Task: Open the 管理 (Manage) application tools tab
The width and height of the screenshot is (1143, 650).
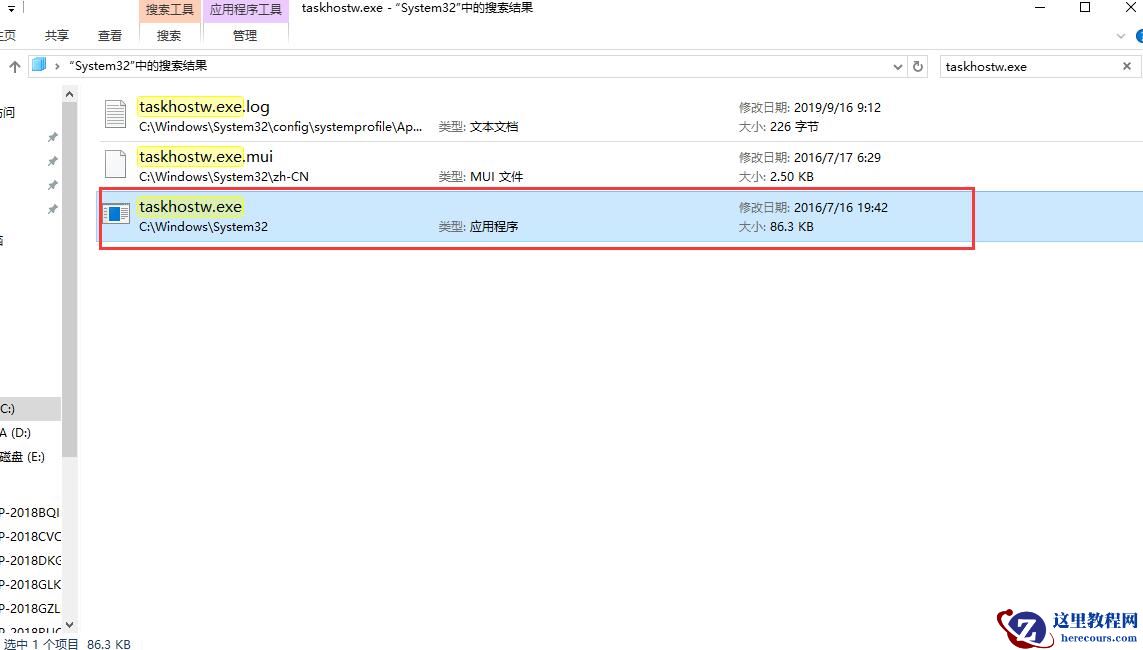Action: tap(245, 35)
